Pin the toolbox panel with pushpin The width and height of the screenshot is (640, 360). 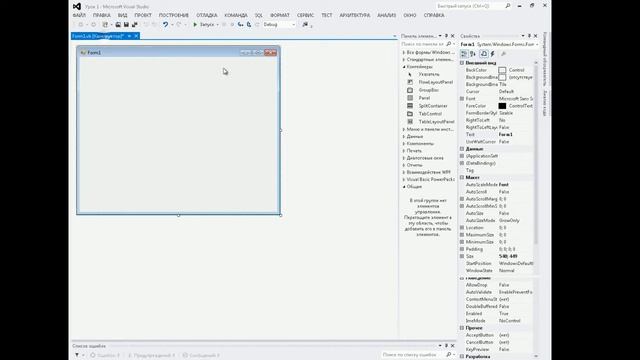446,36
